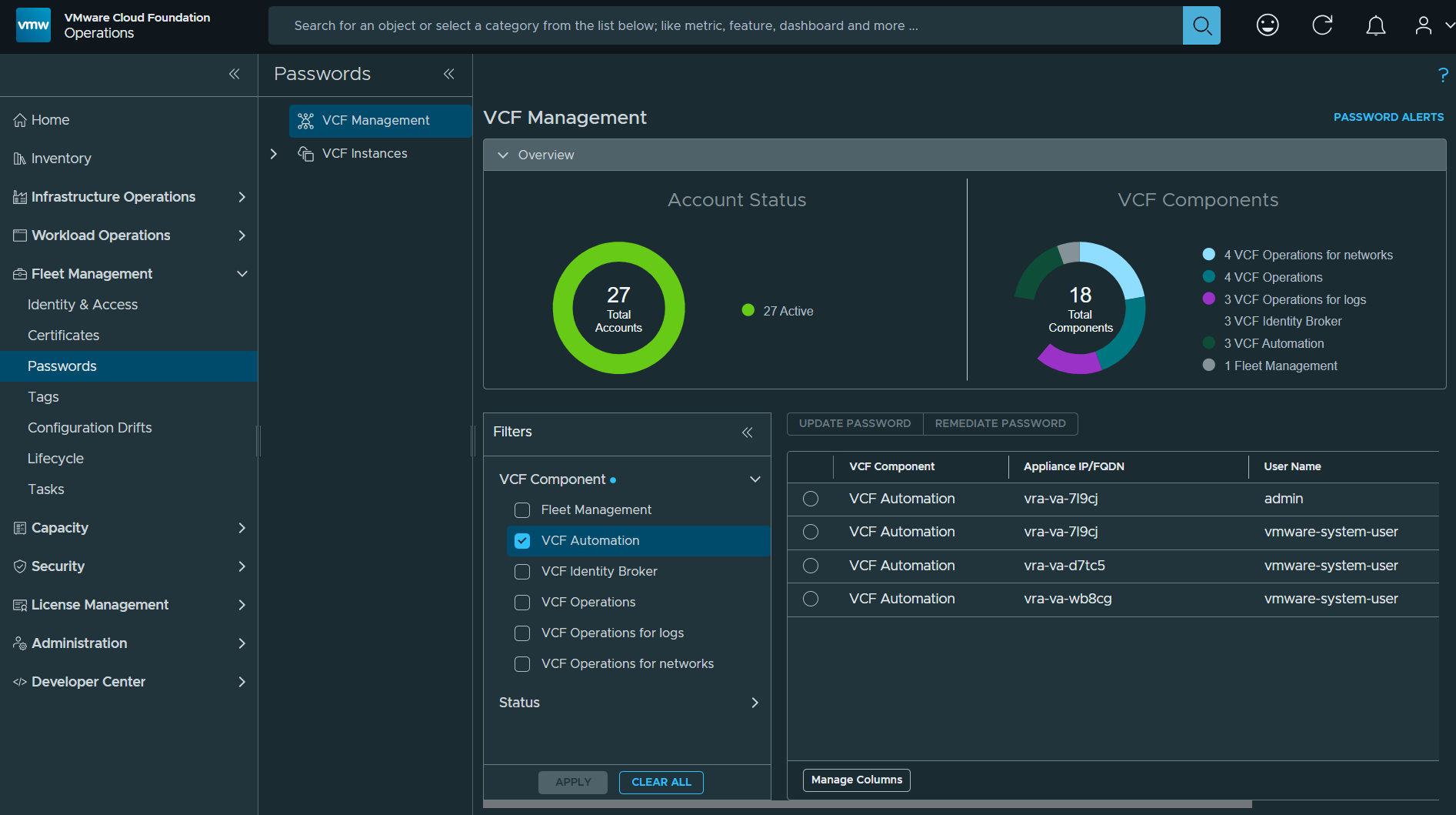Collapse Fleet Management menu chevron
Viewport: 1456px width, 815px height.
click(242, 274)
